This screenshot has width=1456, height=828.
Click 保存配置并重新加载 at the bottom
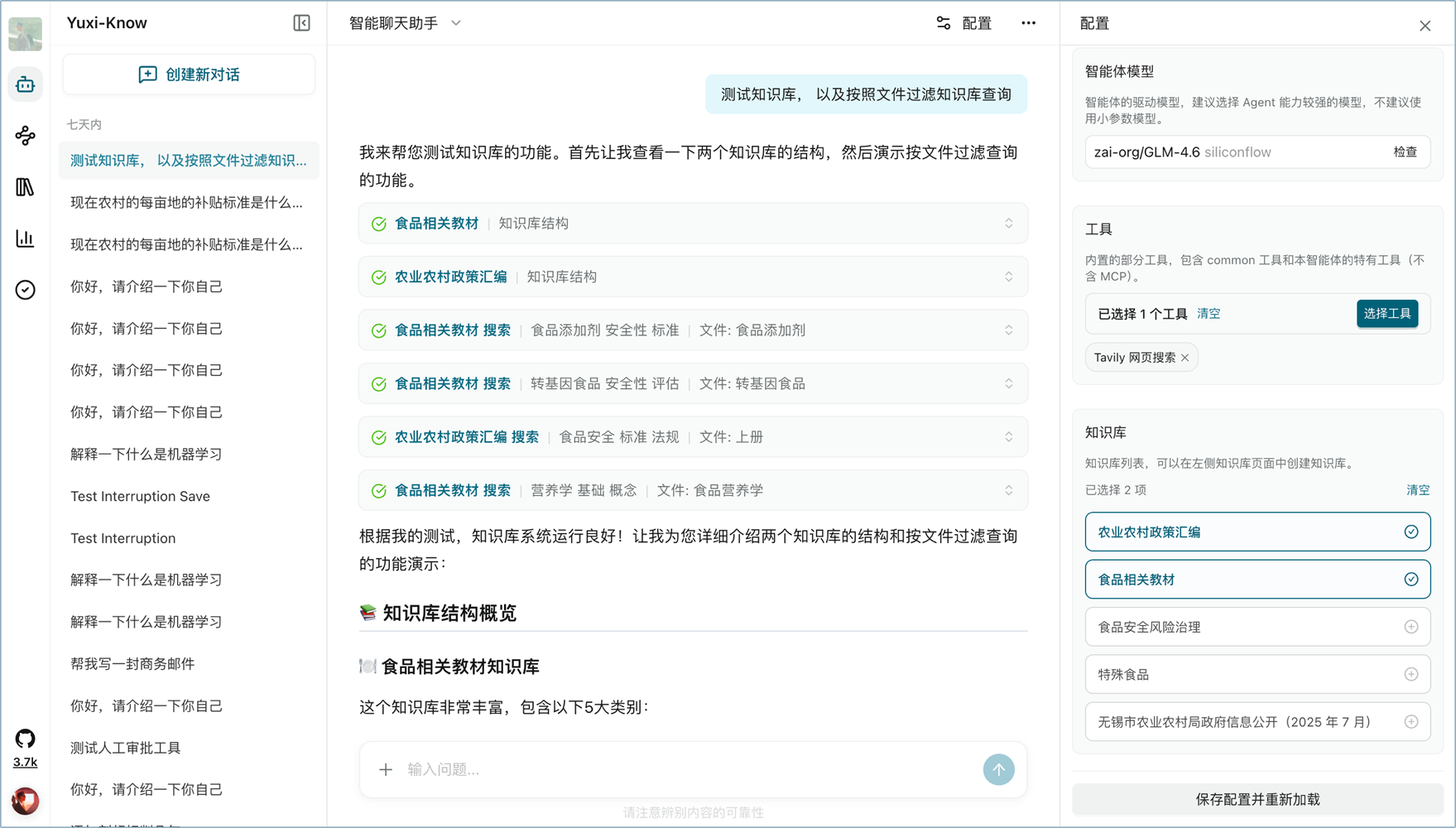tap(1257, 799)
